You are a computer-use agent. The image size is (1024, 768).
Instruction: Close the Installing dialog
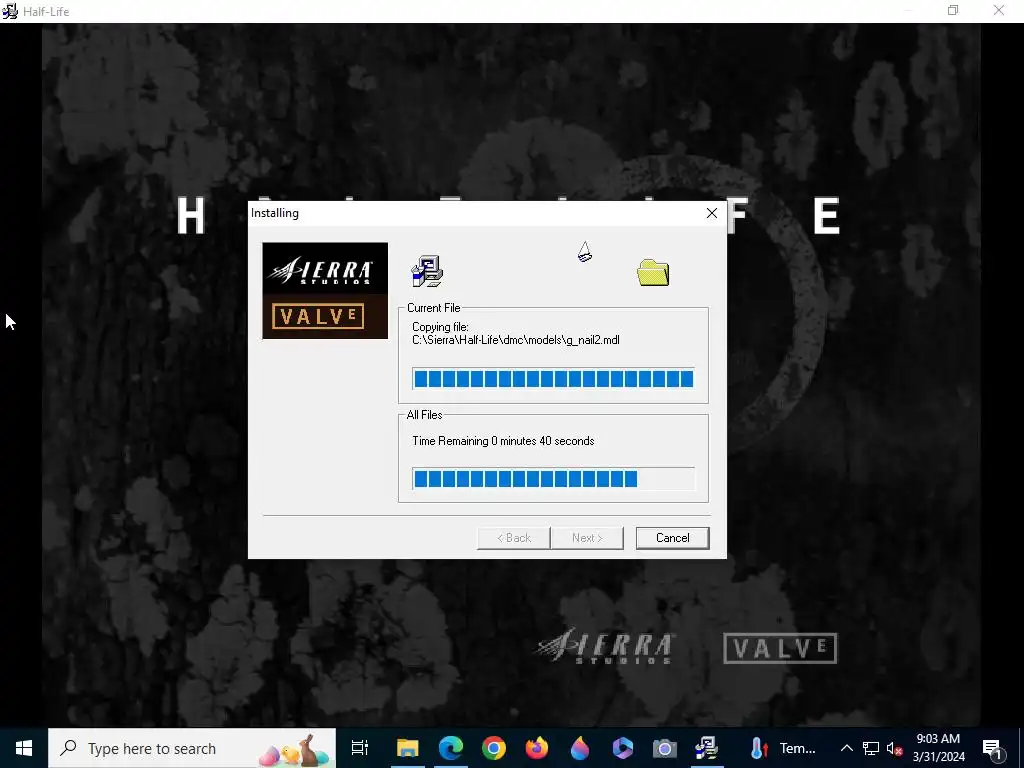click(712, 213)
